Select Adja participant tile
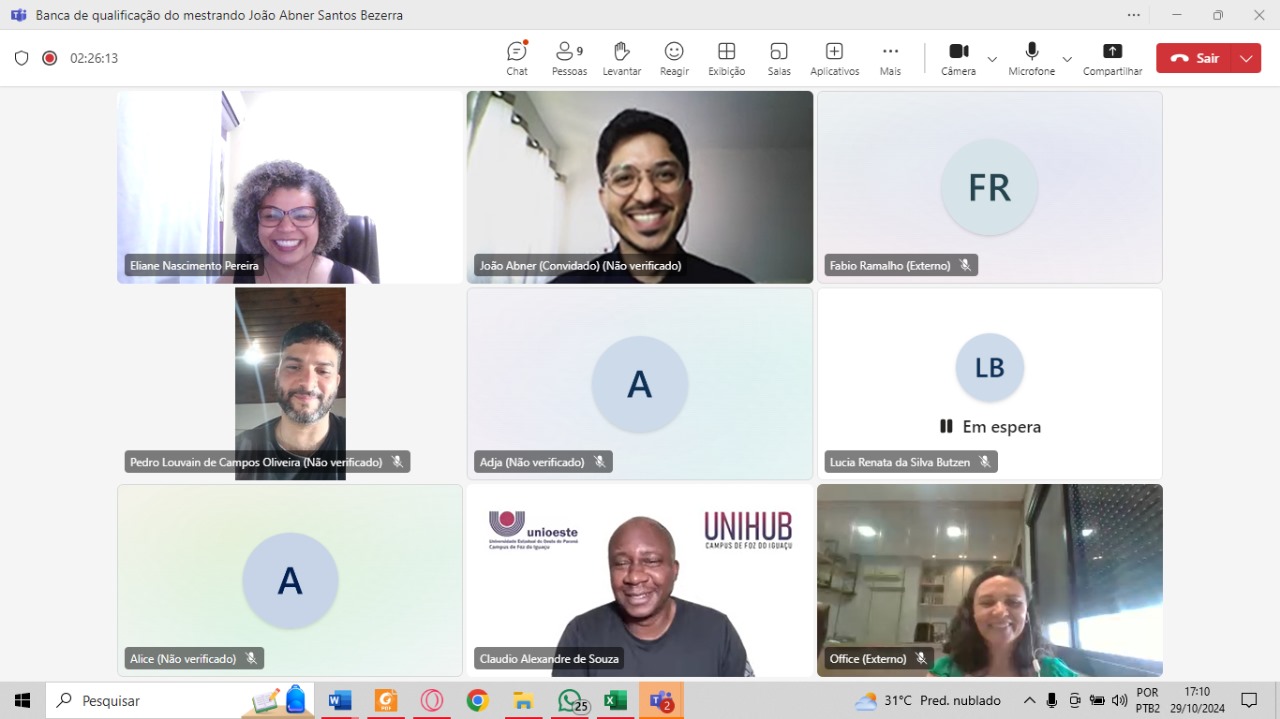 pos(640,384)
